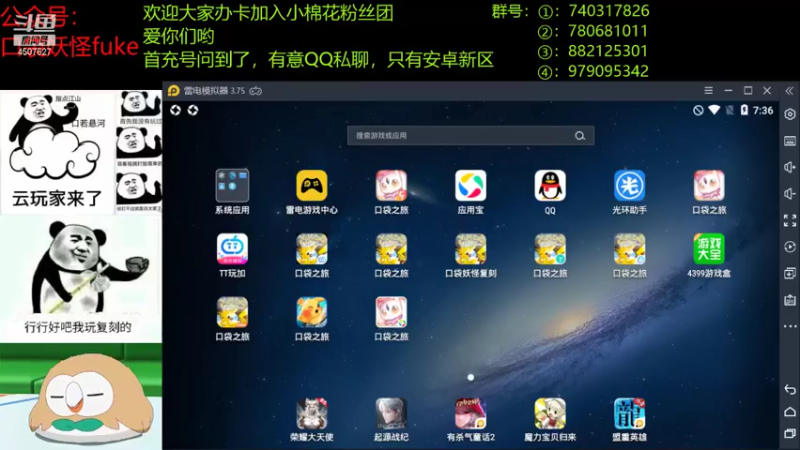Decrease volume using lower speaker icon
This screenshot has width=800, height=450.
pyautogui.click(x=790, y=194)
